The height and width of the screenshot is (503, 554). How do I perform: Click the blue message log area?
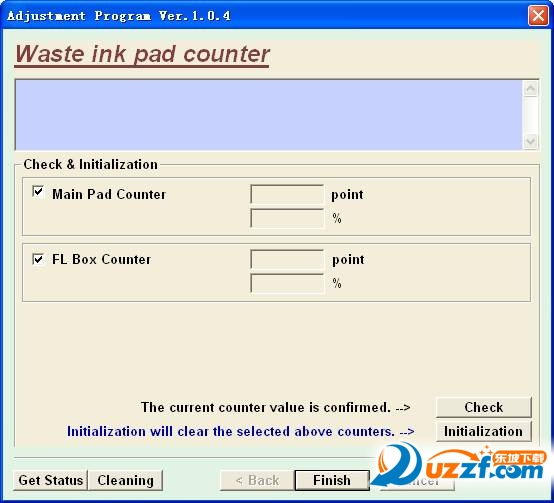tap(269, 115)
